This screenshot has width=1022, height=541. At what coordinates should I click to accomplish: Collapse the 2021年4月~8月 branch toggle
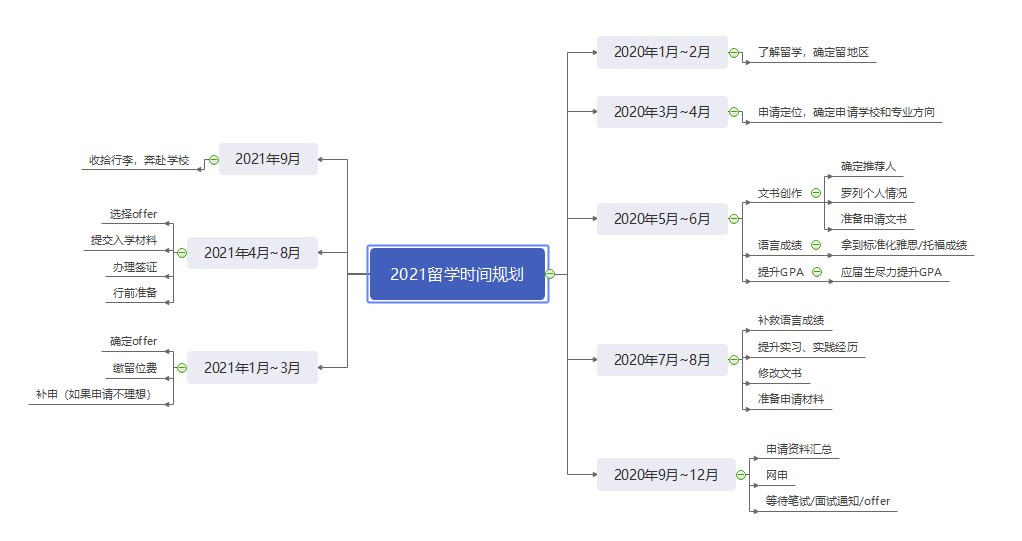coord(181,253)
